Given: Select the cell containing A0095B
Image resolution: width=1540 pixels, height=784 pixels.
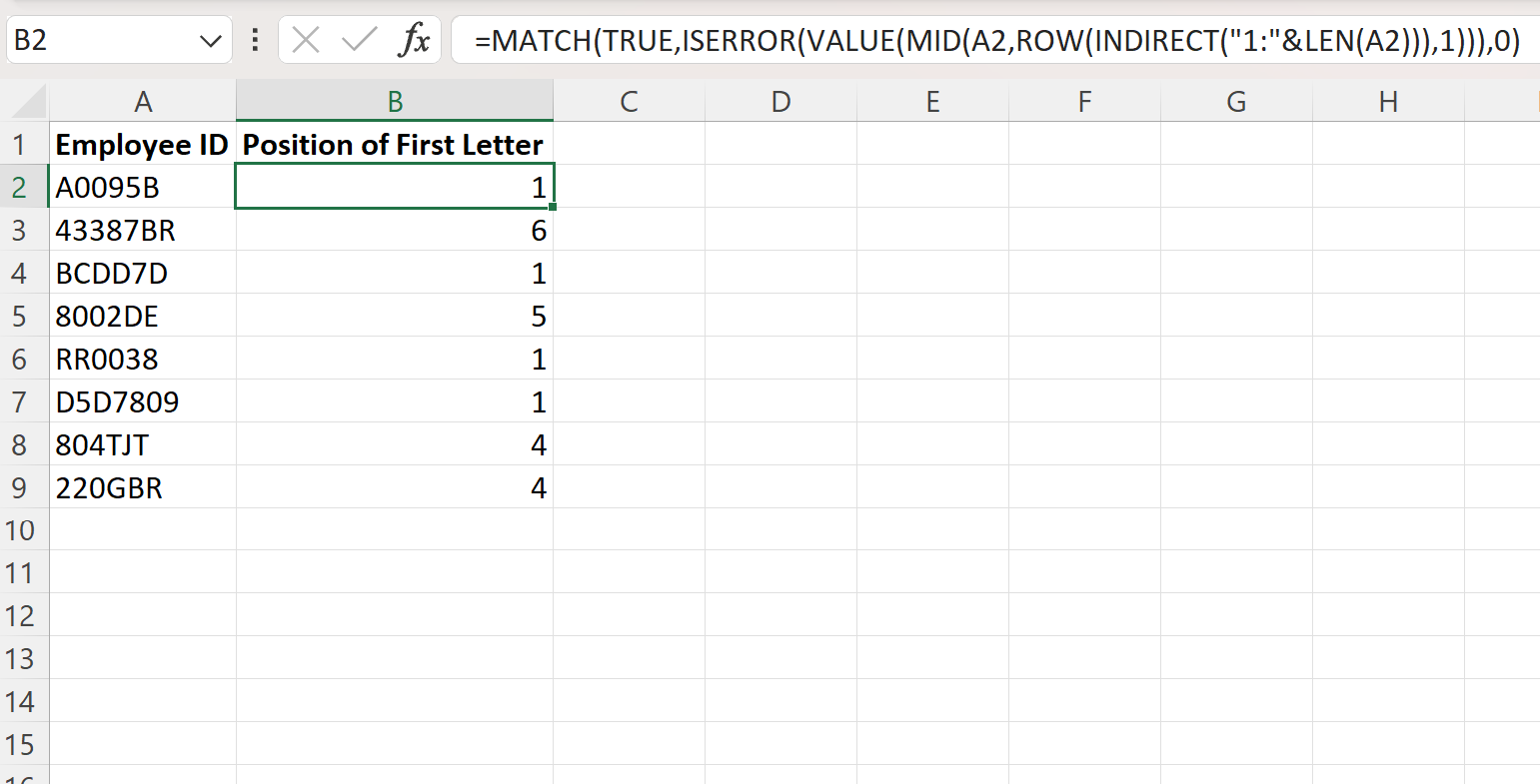Looking at the screenshot, I should coord(144,187).
